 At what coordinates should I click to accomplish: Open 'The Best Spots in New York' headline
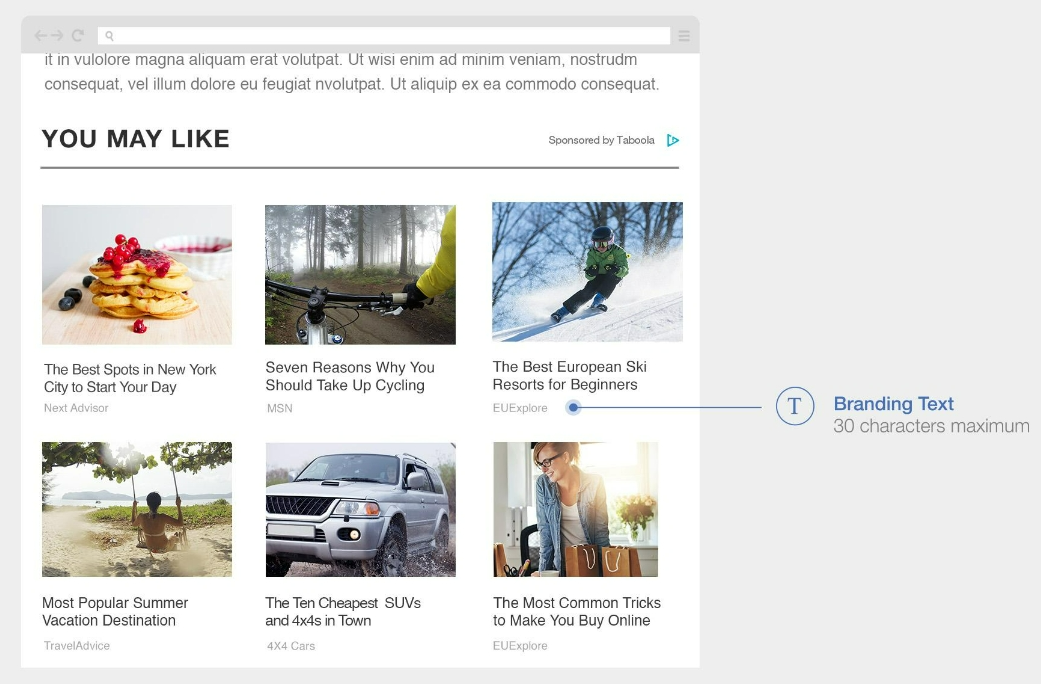coord(130,378)
